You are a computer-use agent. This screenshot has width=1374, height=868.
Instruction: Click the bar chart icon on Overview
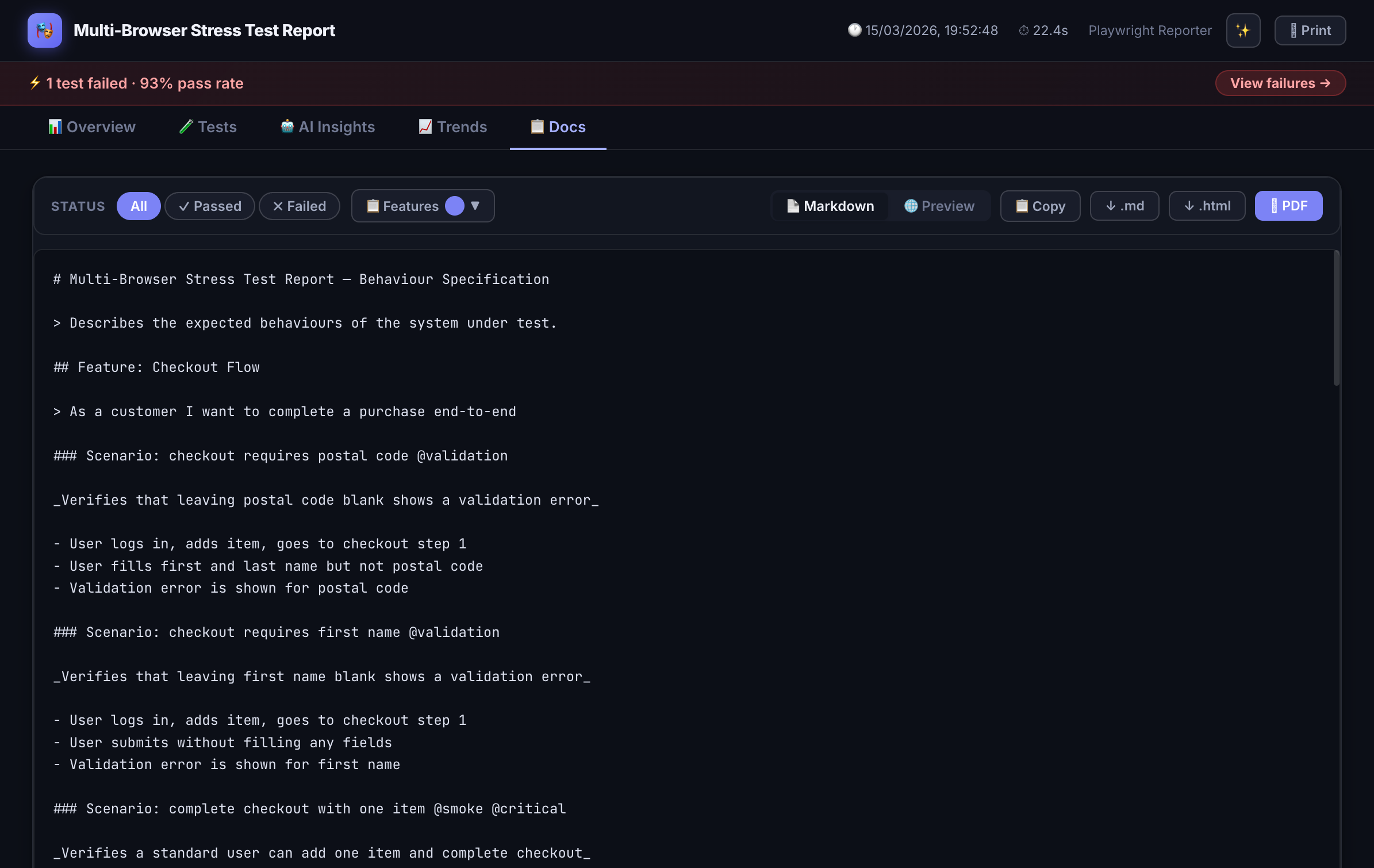pos(55,126)
